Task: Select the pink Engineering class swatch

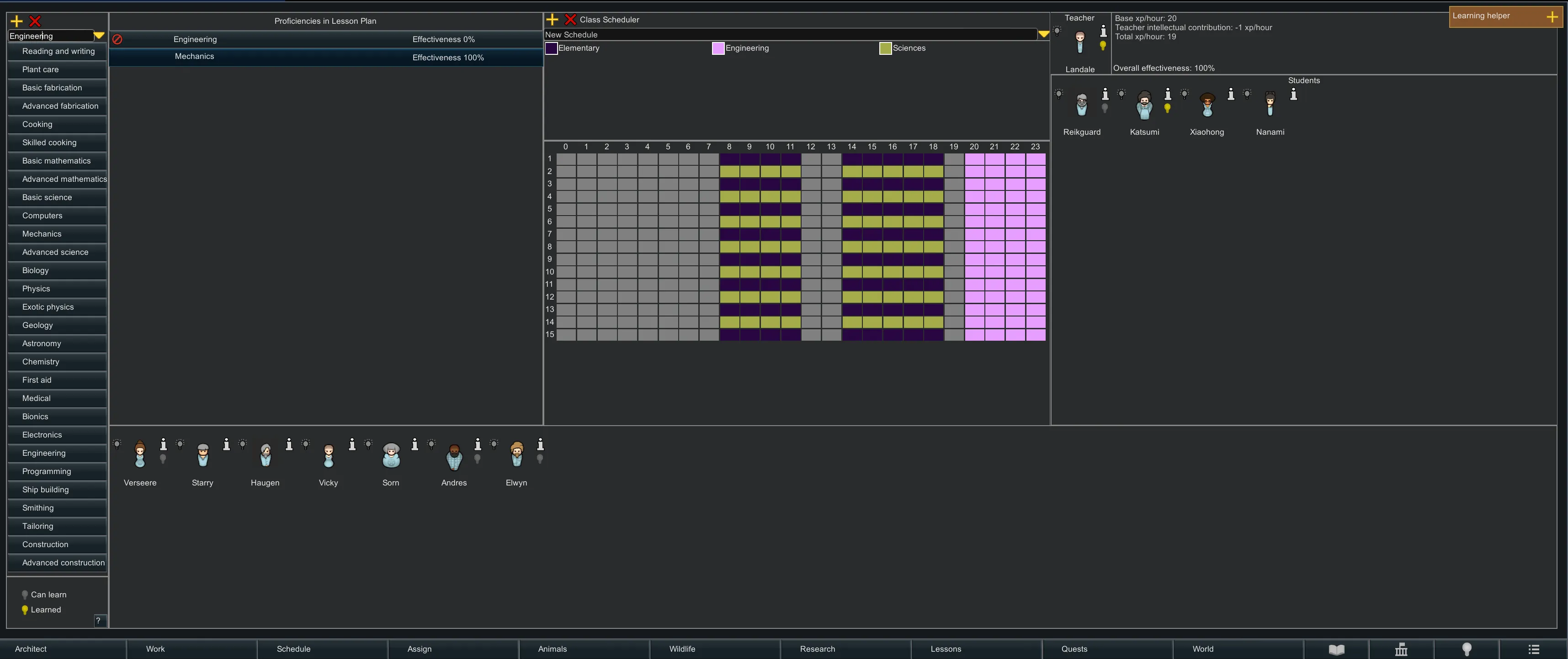Action: (x=718, y=49)
